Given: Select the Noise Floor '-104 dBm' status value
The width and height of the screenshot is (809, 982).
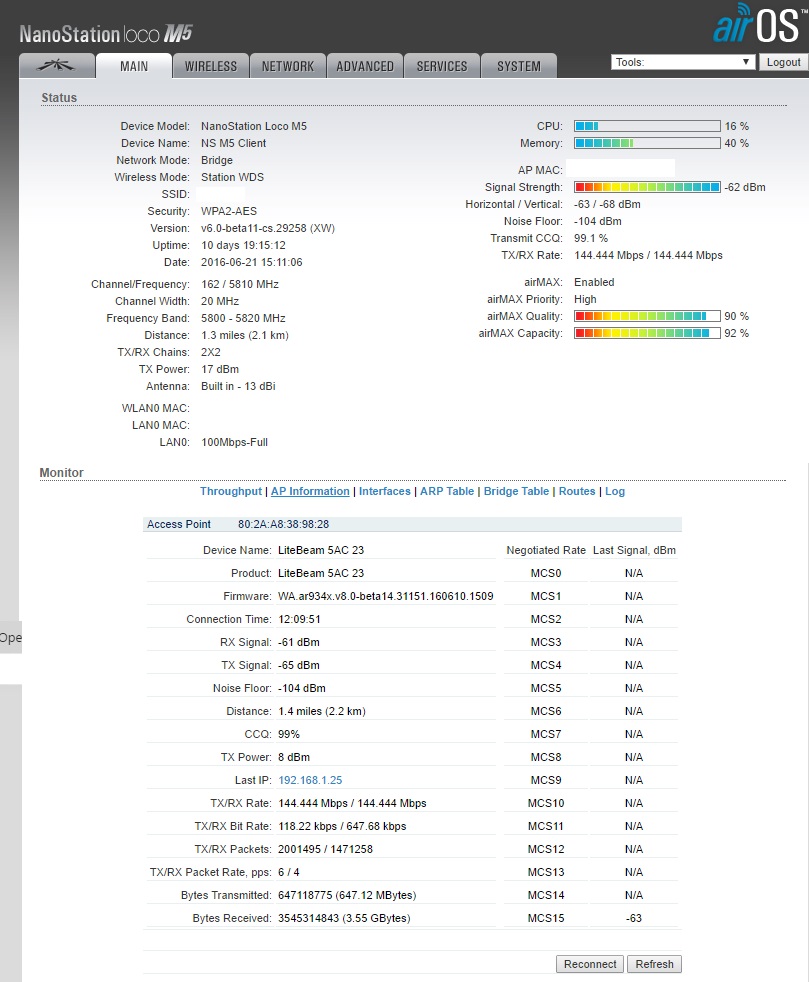Looking at the screenshot, I should coord(598,221).
